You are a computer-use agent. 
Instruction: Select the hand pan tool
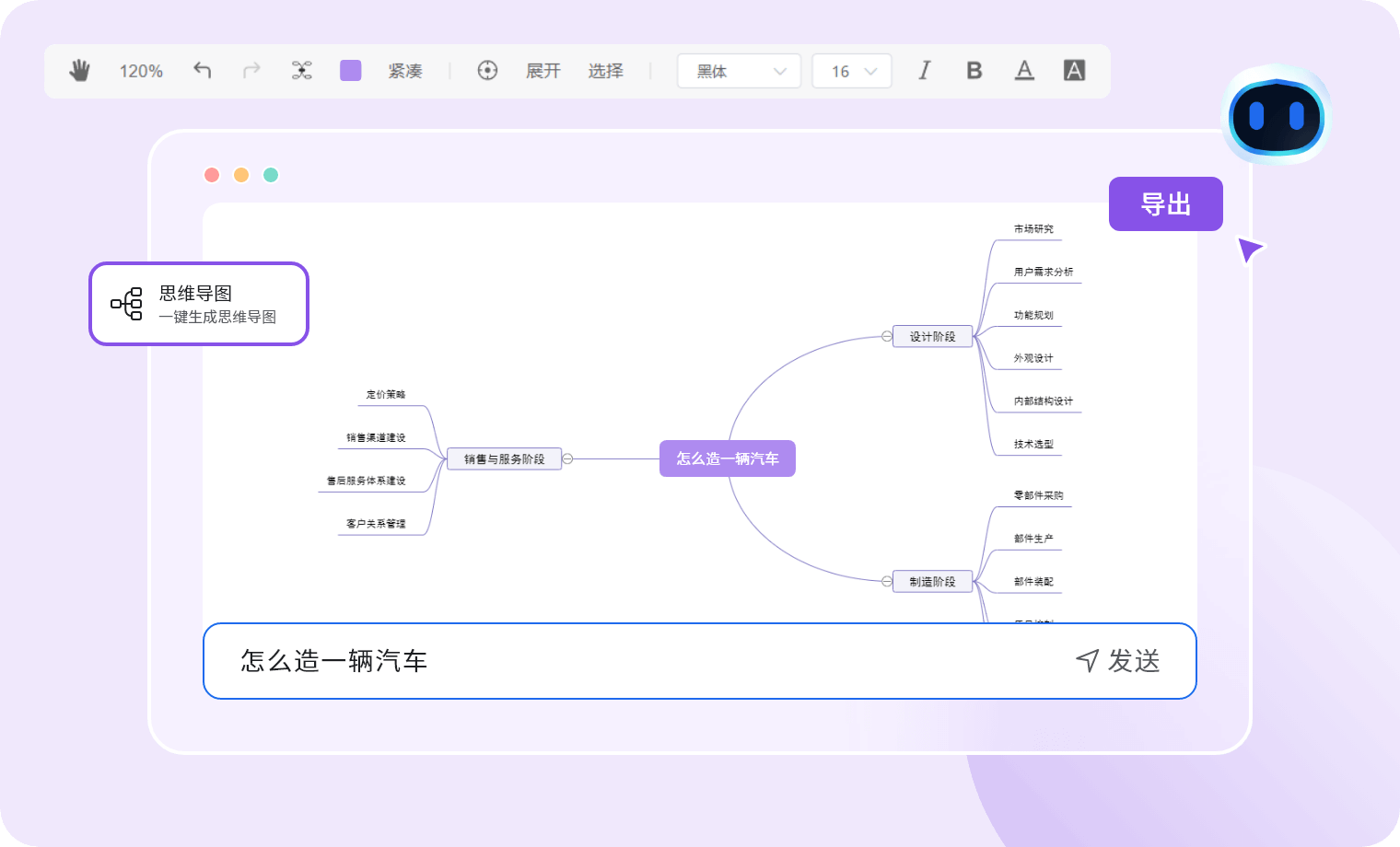click(80, 70)
